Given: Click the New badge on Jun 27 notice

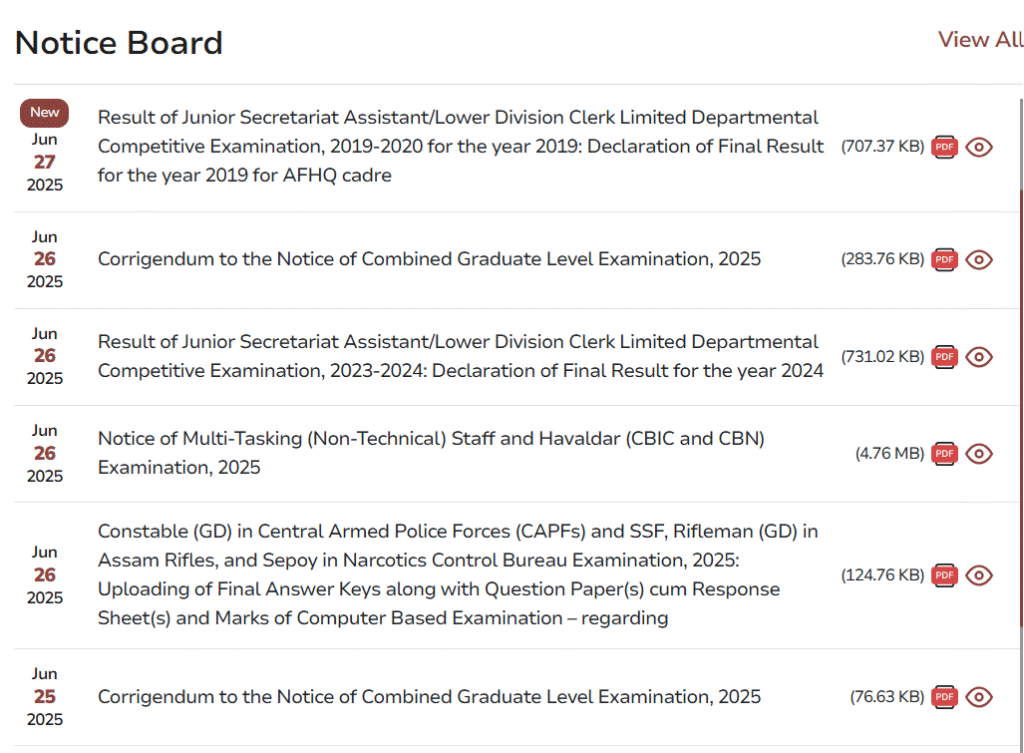Looking at the screenshot, I should 44,112.
